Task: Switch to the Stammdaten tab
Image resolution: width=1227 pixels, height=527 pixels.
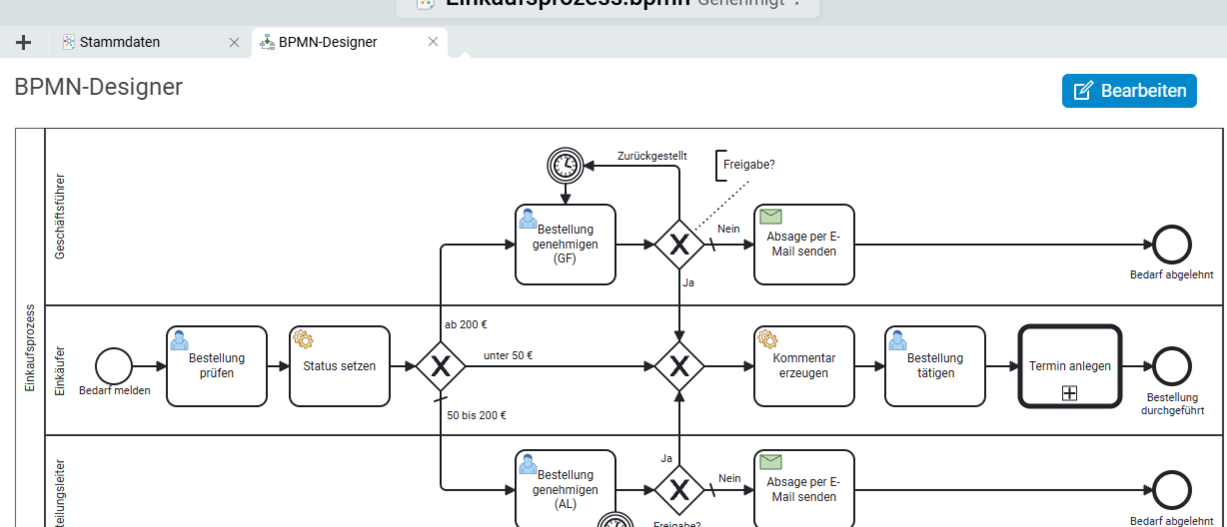Action: (x=119, y=42)
